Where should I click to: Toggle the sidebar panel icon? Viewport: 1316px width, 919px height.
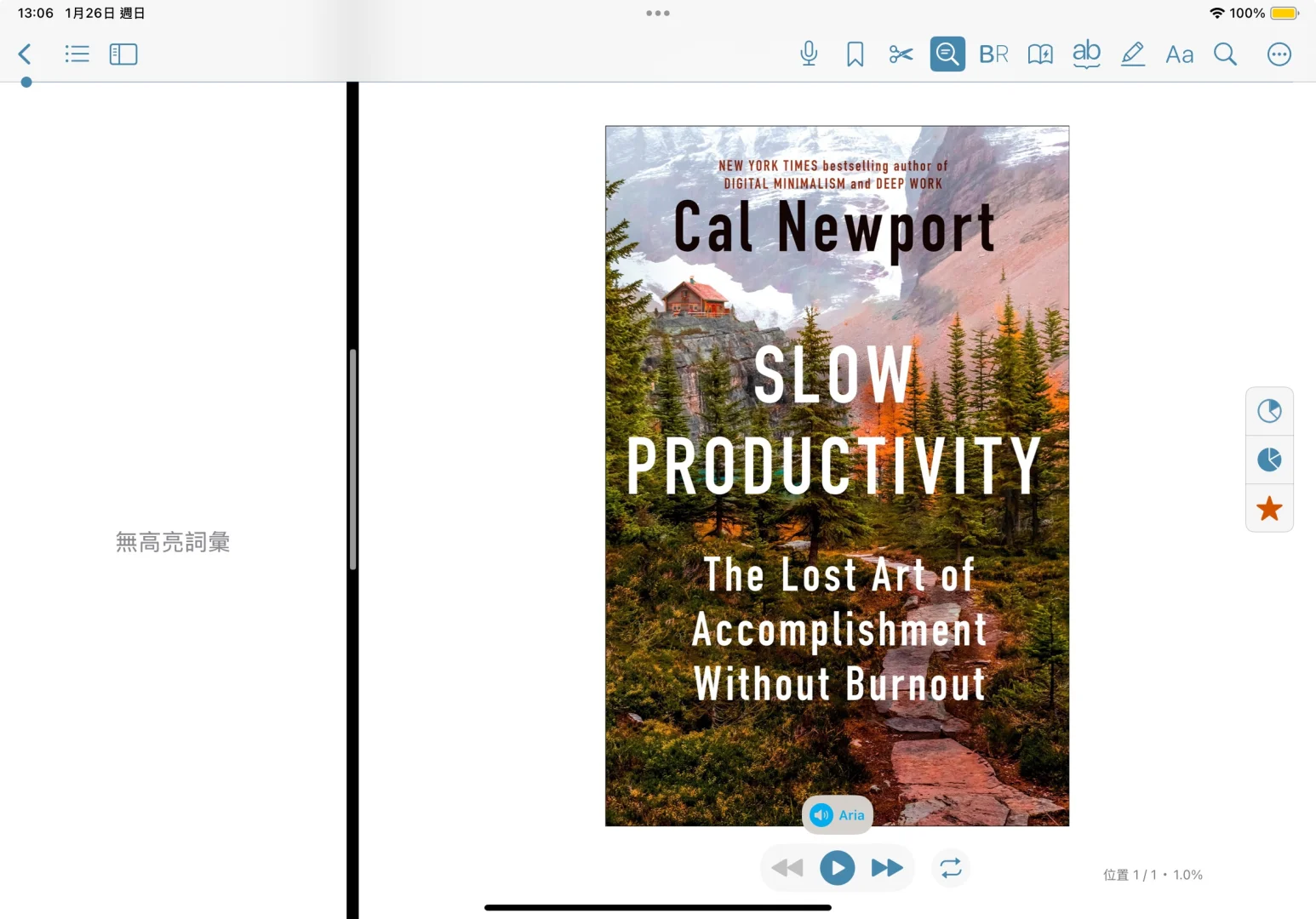(123, 54)
